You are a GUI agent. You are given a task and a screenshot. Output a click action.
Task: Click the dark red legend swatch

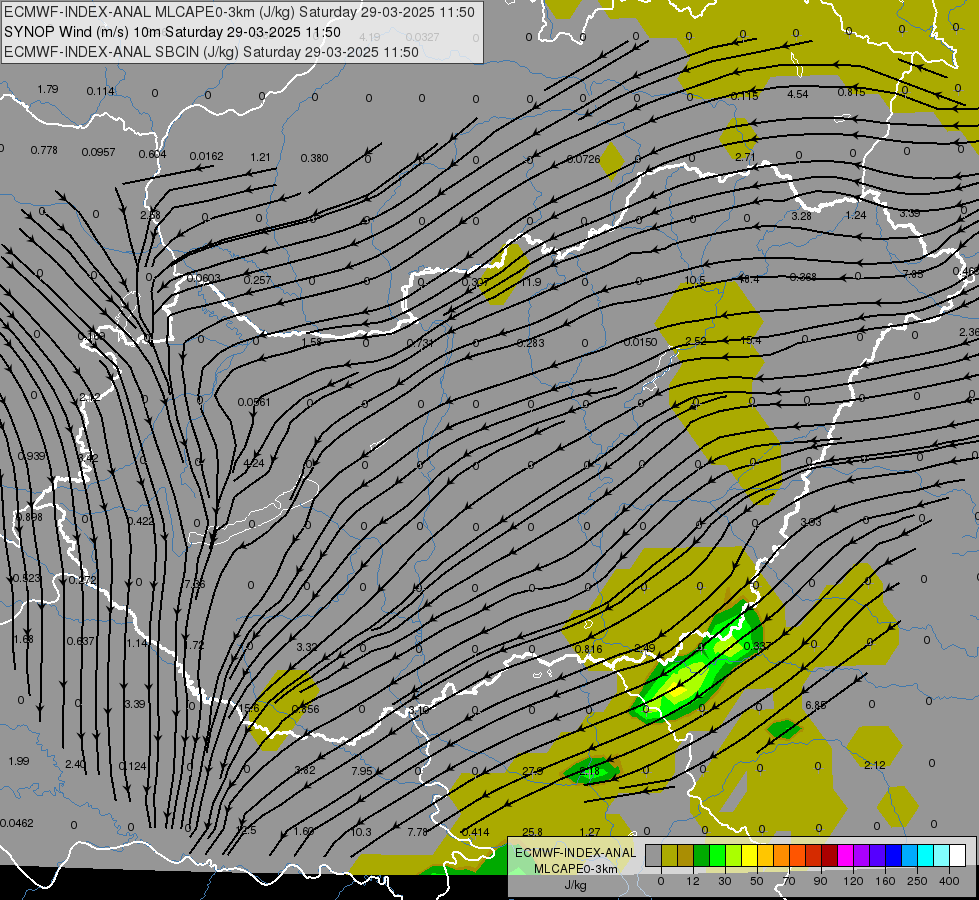coord(830,855)
